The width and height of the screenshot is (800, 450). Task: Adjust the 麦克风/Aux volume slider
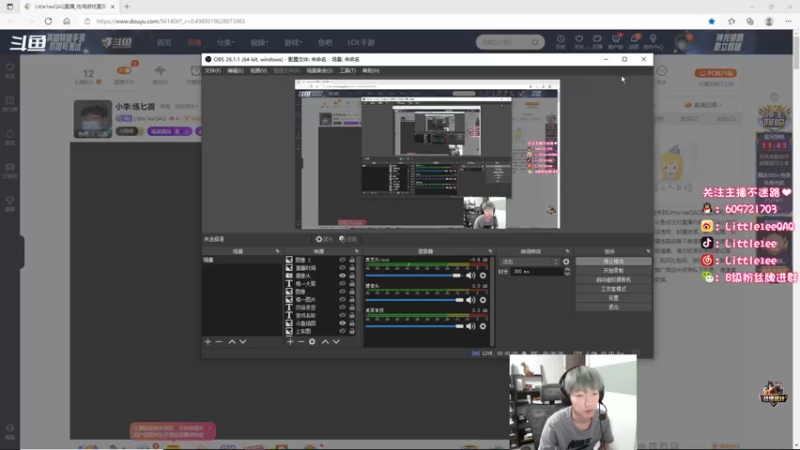[414, 276]
